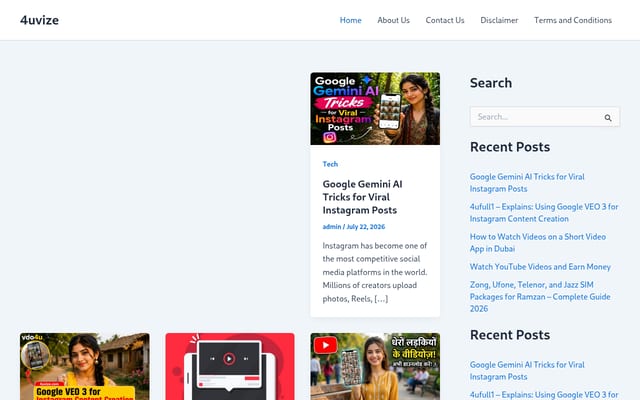Viewport: 640px width, 400px height.
Task: Open the red video player post thumbnail
Action: tap(230, 367)
